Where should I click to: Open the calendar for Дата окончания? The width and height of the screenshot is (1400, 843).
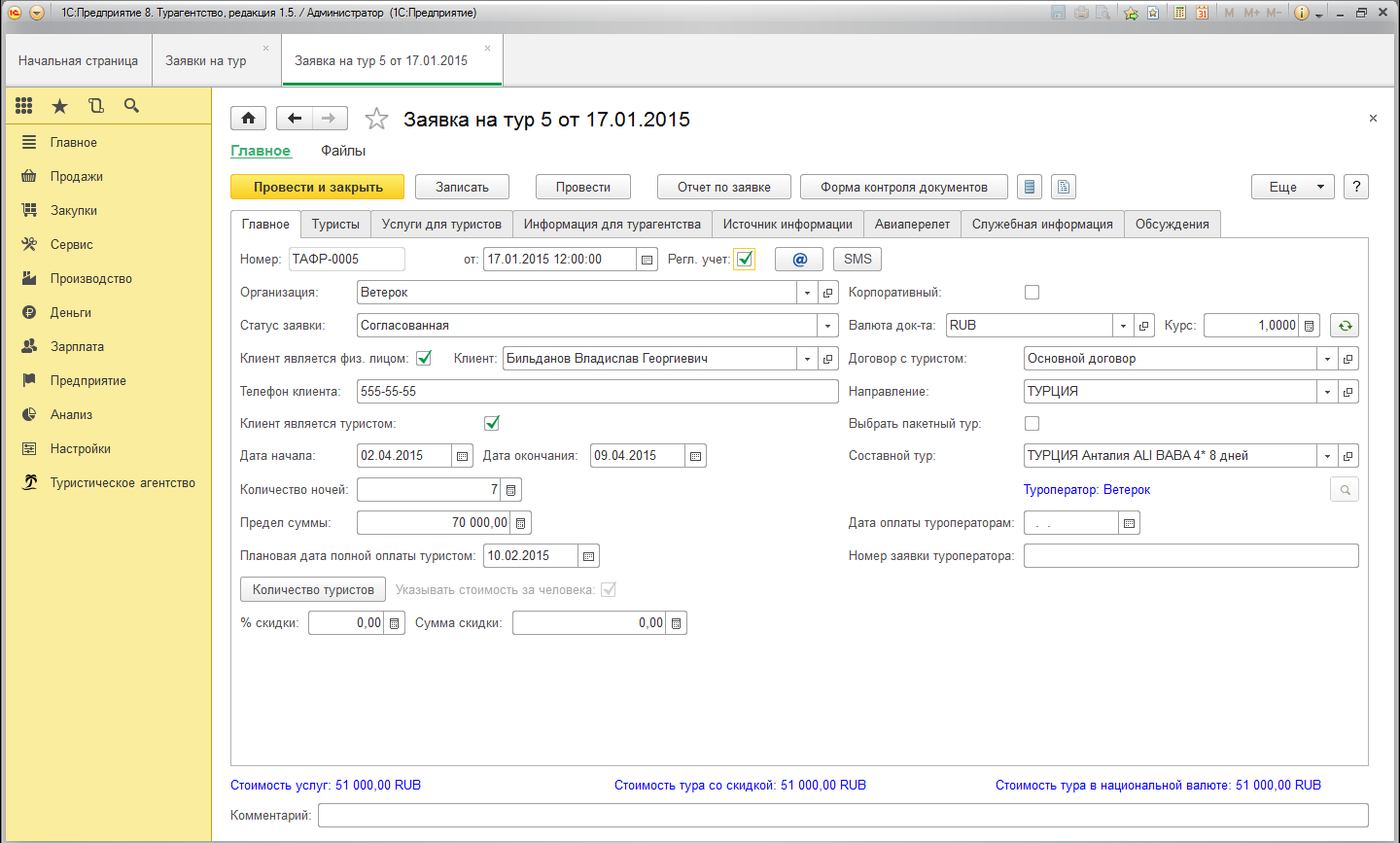[x=696, y=456]
